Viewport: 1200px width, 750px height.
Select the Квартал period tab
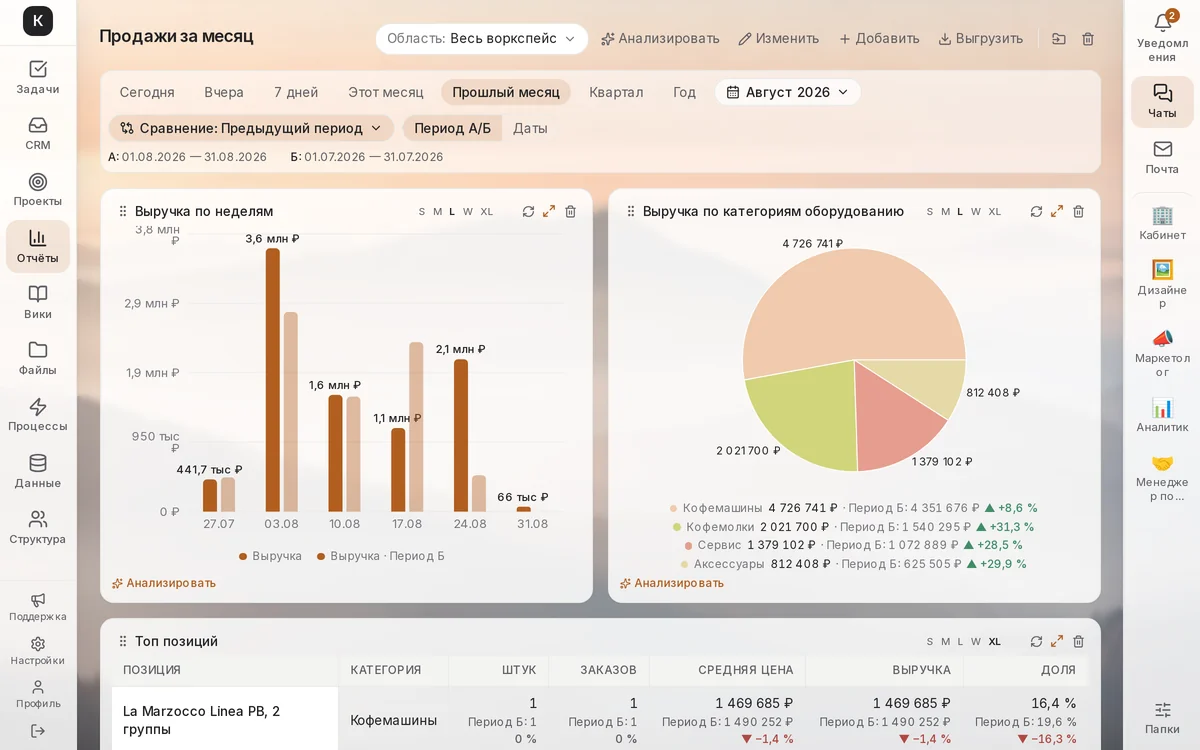pyautogui.click(x=616, y=92)
